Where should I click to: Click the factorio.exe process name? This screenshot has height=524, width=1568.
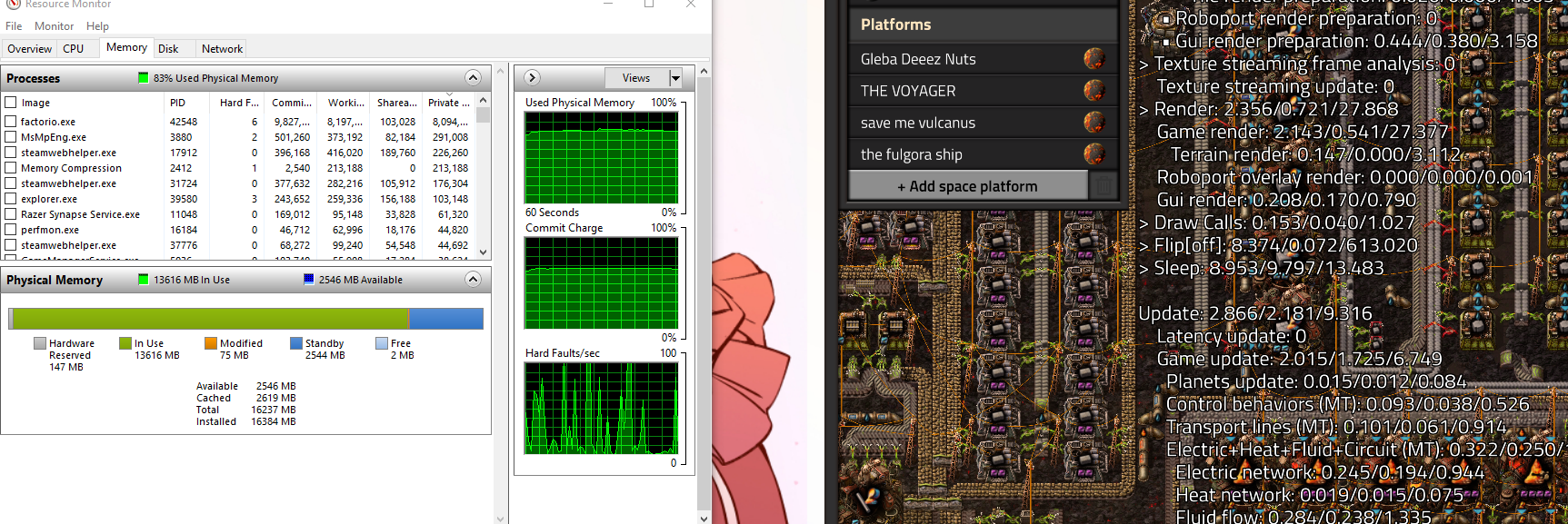[x=48, y=122]
